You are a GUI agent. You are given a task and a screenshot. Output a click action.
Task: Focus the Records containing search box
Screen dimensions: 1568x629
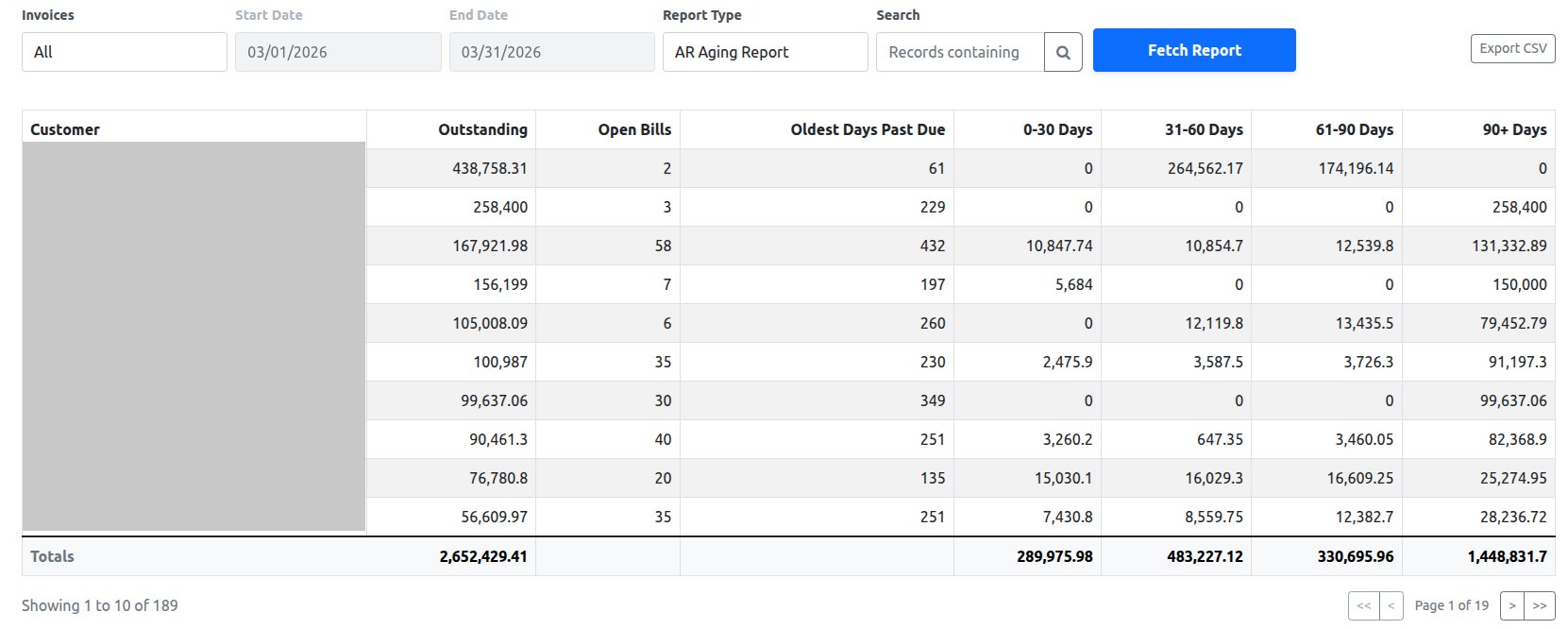point(960,52)
